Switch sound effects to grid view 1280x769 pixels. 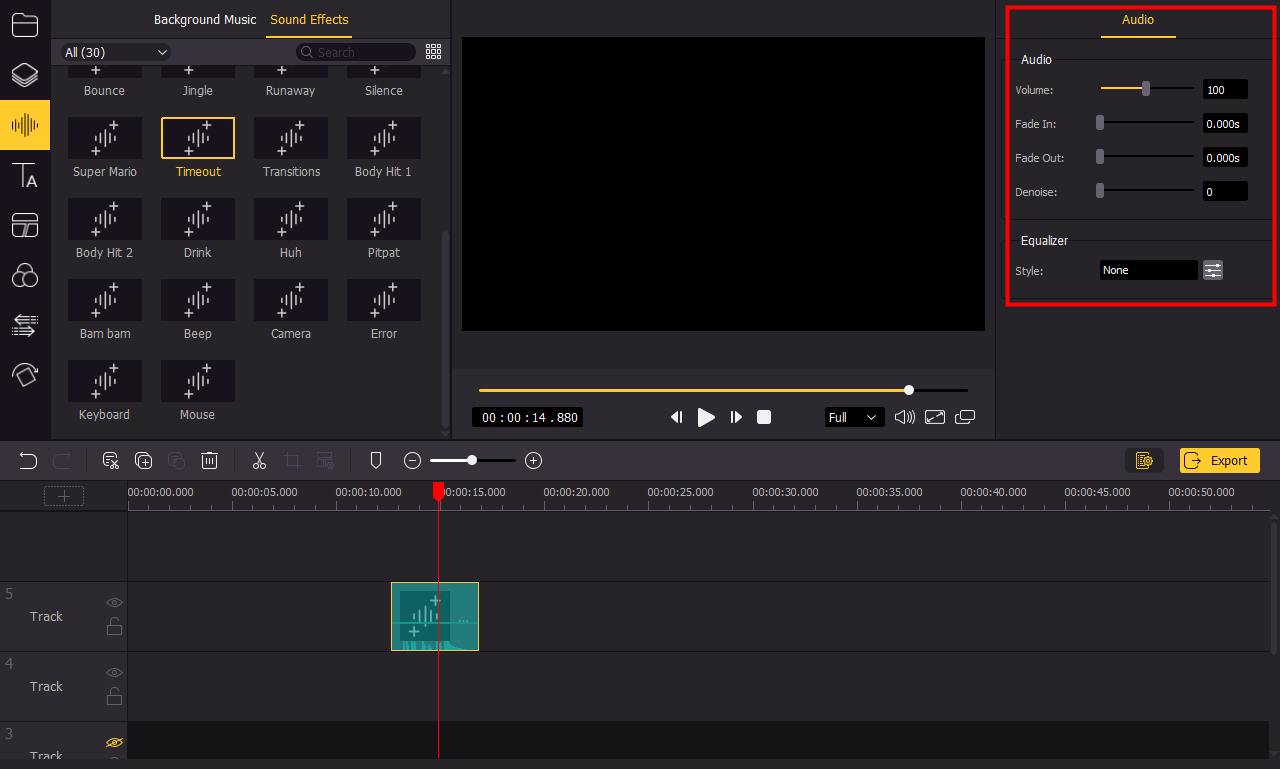point(433,52)
